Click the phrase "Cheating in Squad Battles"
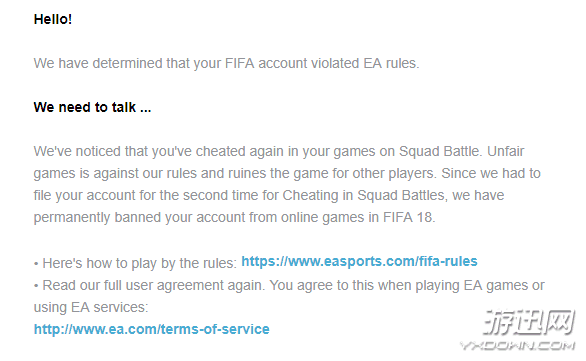 click(363, 195)
